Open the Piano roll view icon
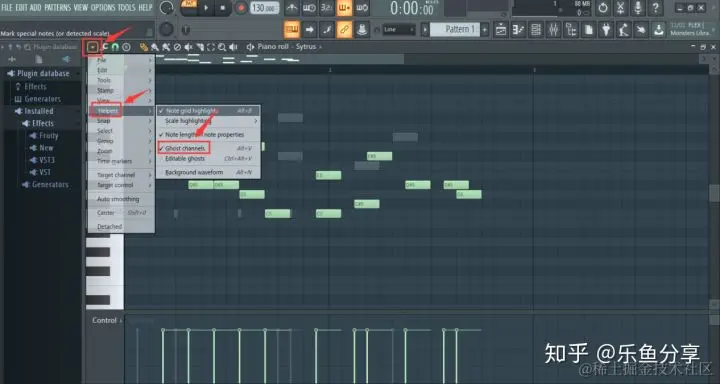Image resolution: width=720 pixels, height=384 pixels. coord(518,30)
